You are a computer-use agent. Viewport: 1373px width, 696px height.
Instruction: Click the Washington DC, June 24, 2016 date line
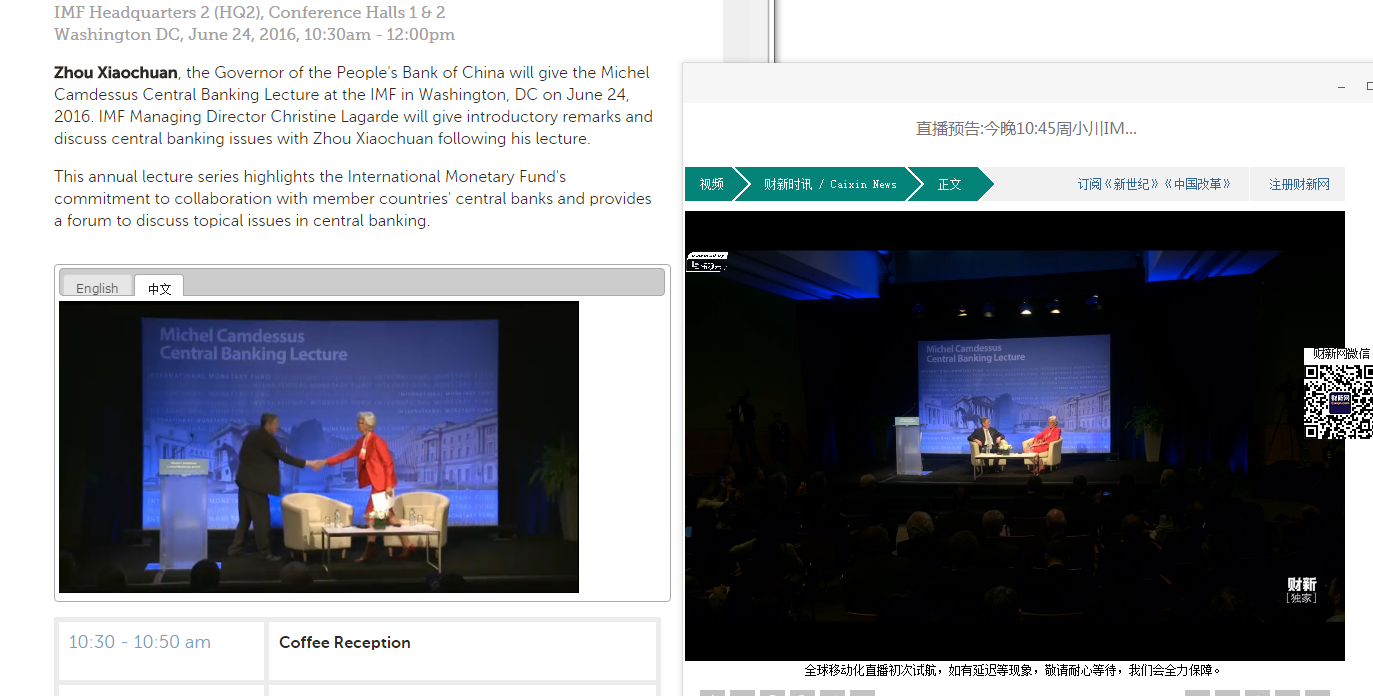254,34
